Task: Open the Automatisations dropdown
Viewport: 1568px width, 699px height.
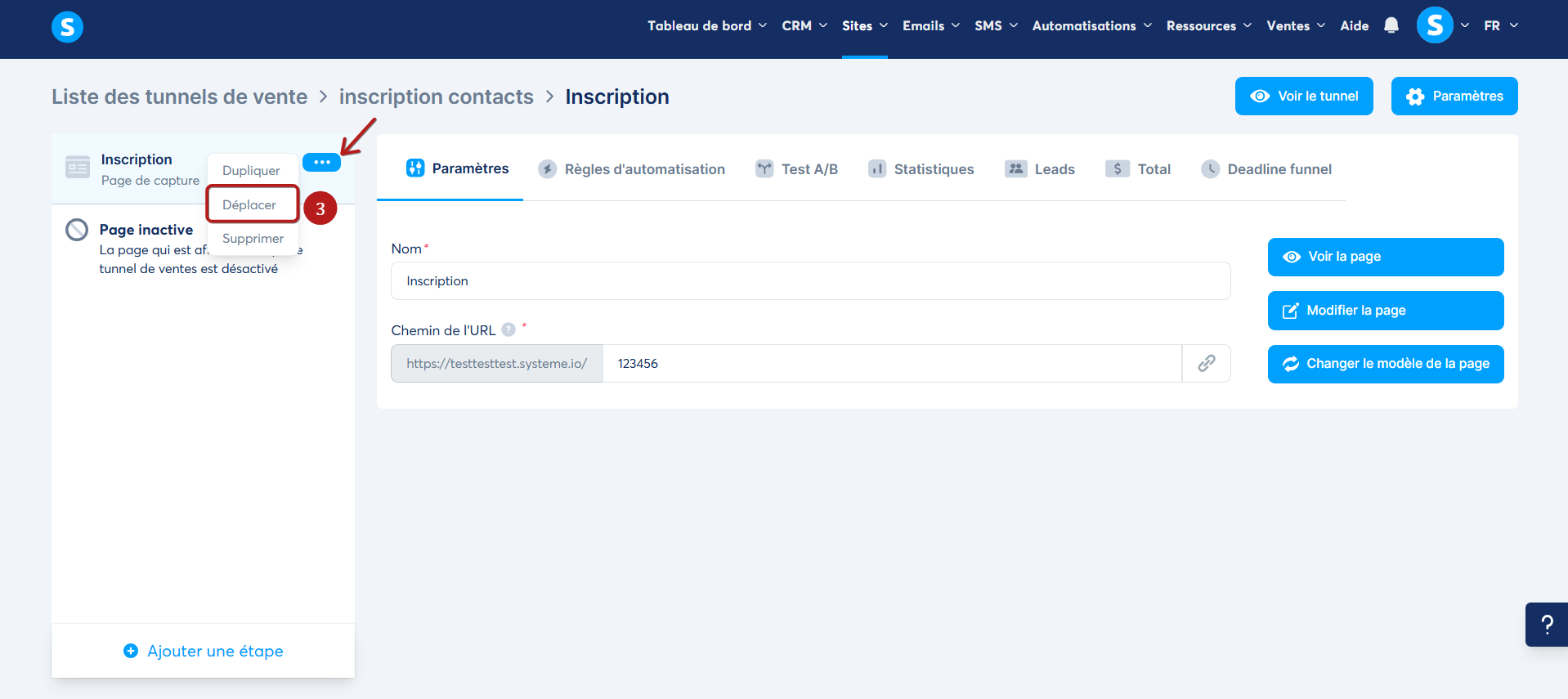Action: tap(1092, 25)
